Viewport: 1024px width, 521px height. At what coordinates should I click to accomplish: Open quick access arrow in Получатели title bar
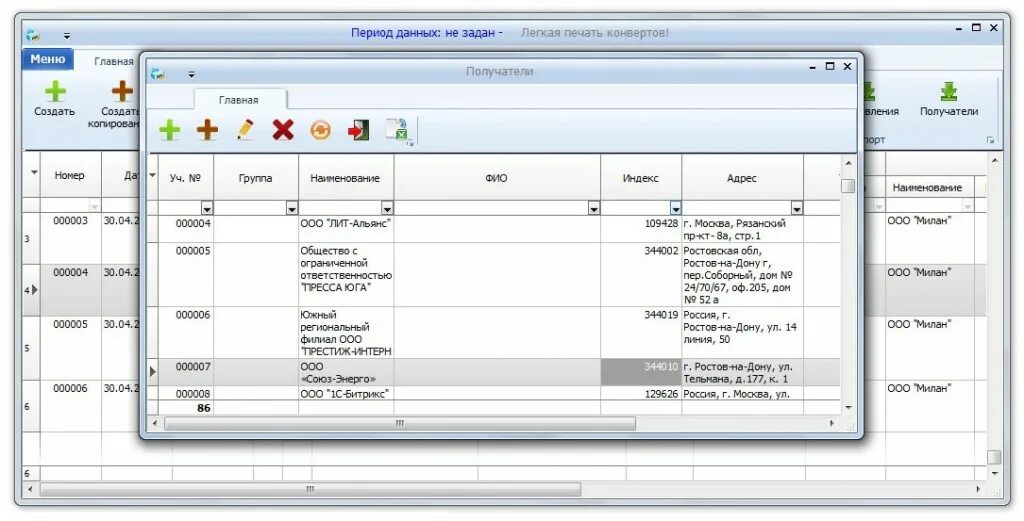point(191,74)
